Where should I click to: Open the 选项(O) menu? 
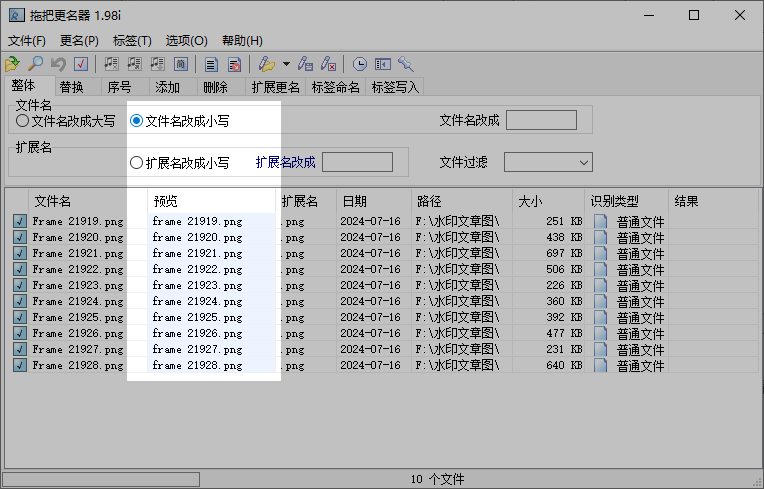pyautogui.click(x=187, y=40)
